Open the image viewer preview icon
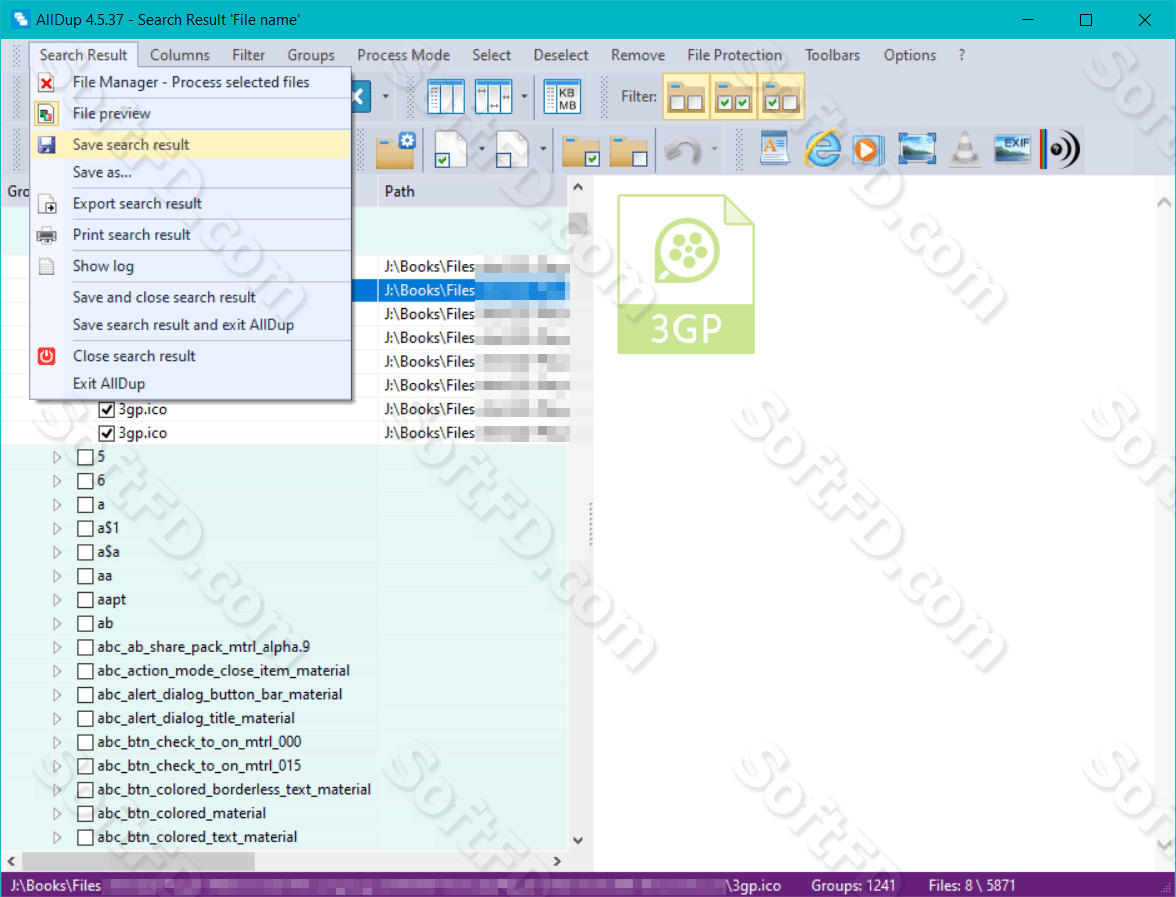Screen dimensions: 1176x897 point(916,148)
